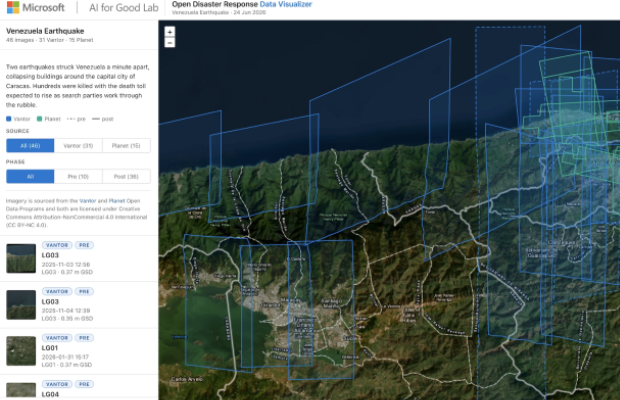620x400 pixels.
Task: Open the Planet open data link
Action: pyautogui.click(x=117, y=201)
